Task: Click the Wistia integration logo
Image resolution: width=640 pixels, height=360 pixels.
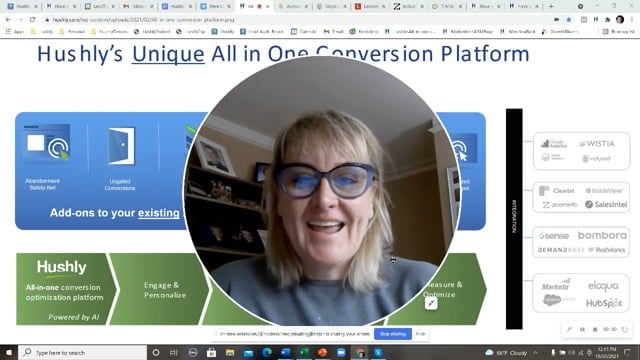Action: (597, 144)
